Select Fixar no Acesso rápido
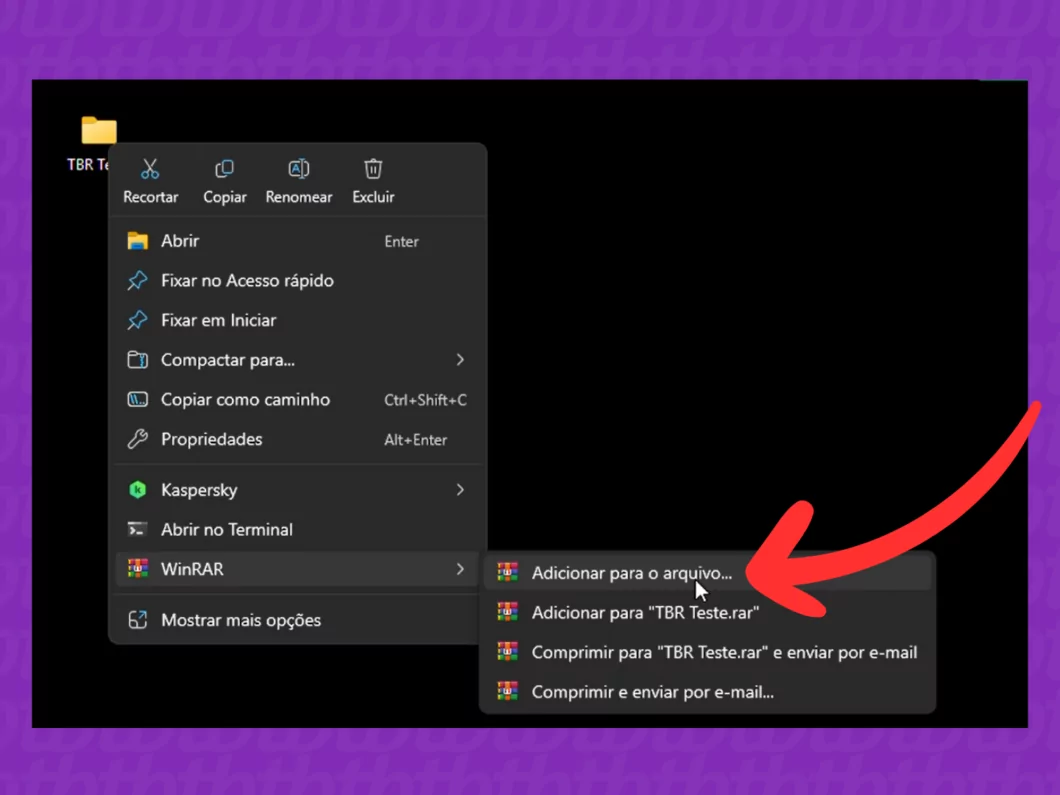1060x795 pixels. [297, 281]
